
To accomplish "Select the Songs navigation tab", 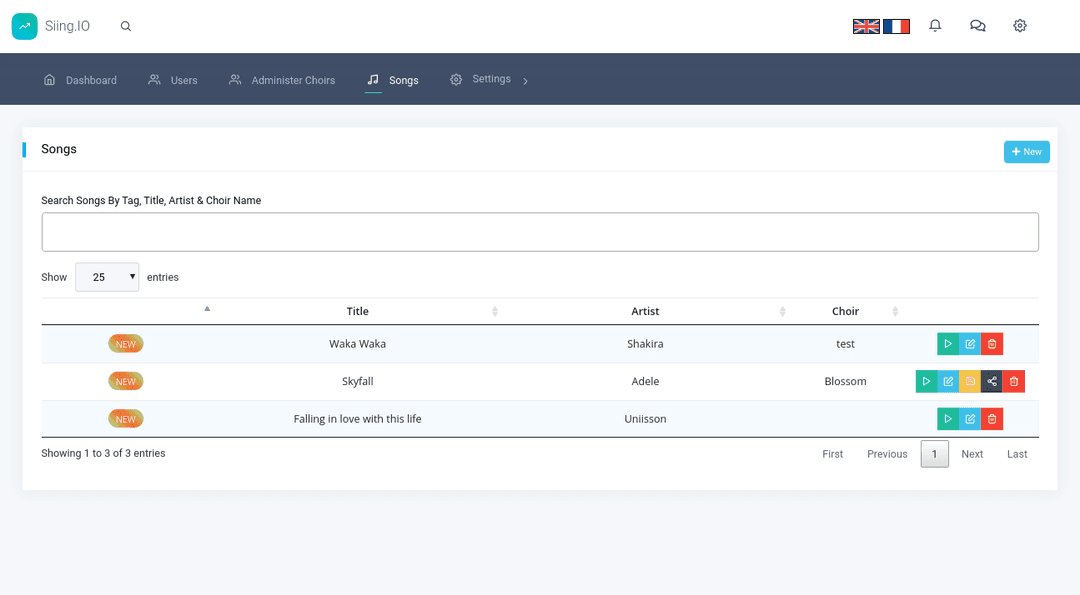I will tap(393, 80).
